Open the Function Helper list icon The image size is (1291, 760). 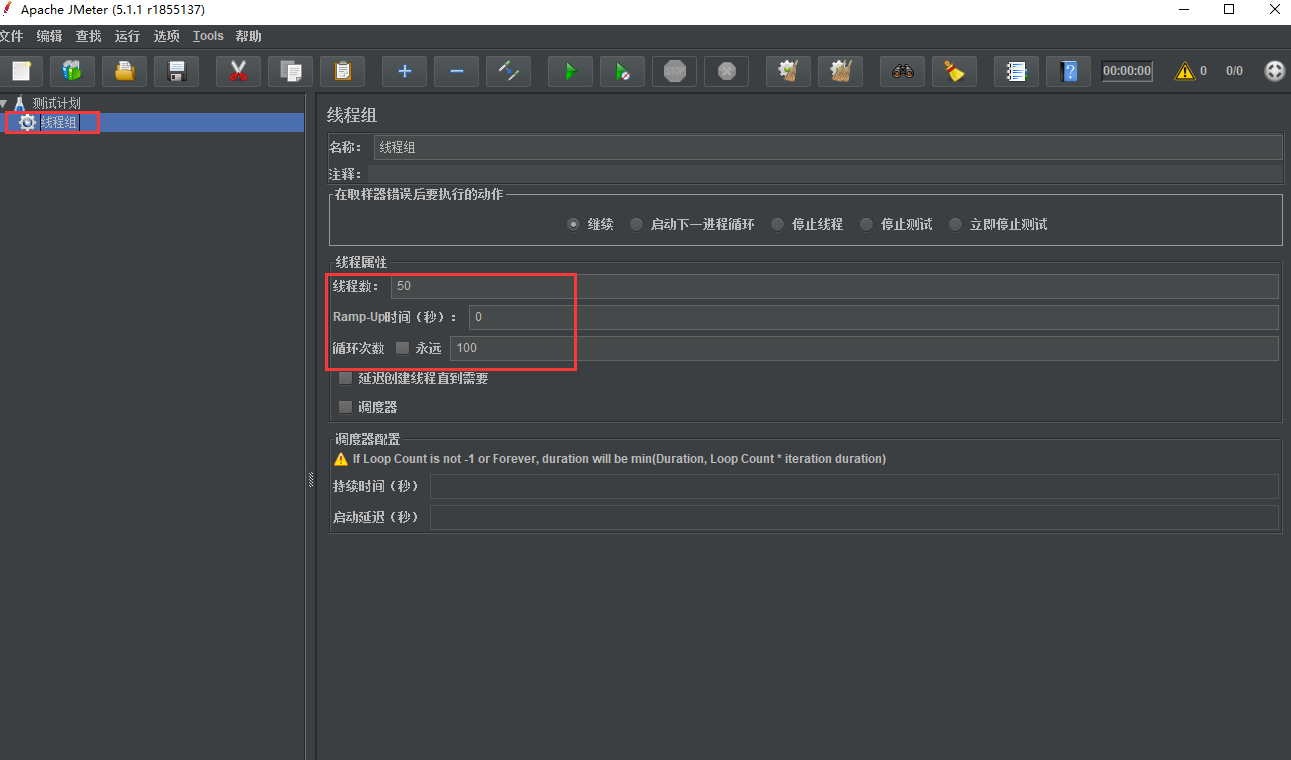tap(1016, 71)
